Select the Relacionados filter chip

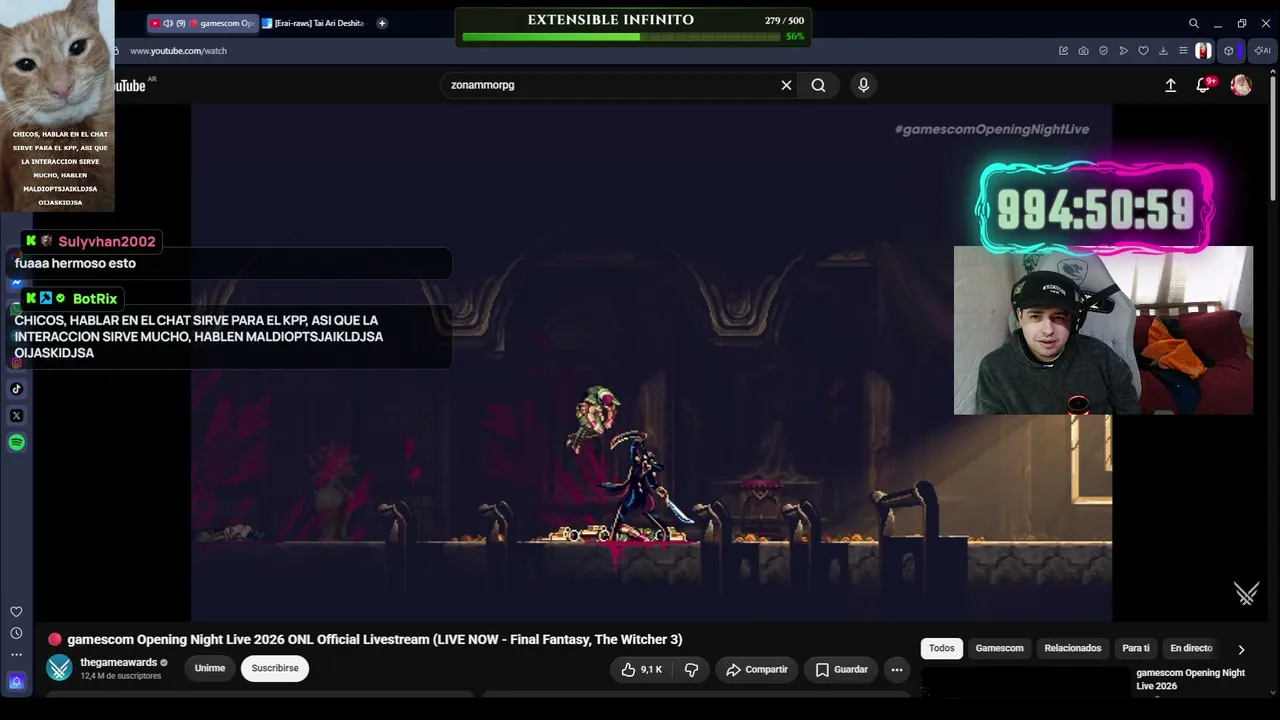(x=1073, y=649)
